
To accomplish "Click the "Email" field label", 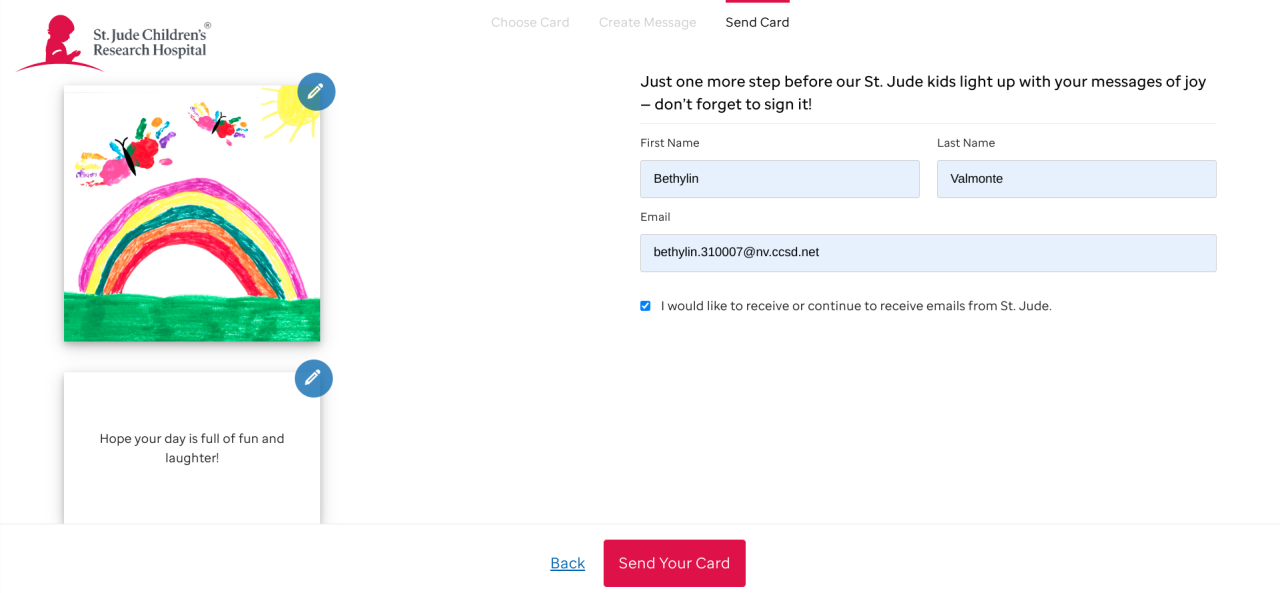I will [x=655, y=217].
